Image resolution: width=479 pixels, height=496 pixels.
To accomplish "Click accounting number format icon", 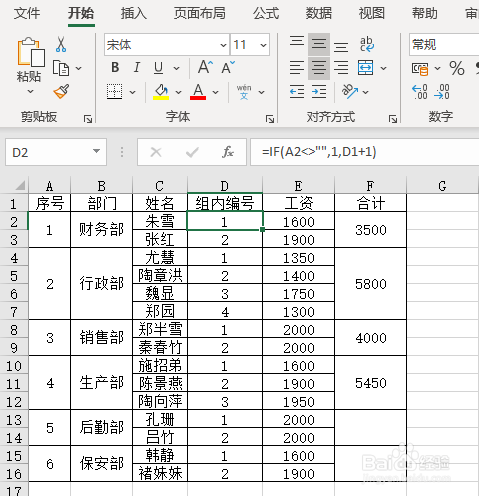I will [420, 69].
